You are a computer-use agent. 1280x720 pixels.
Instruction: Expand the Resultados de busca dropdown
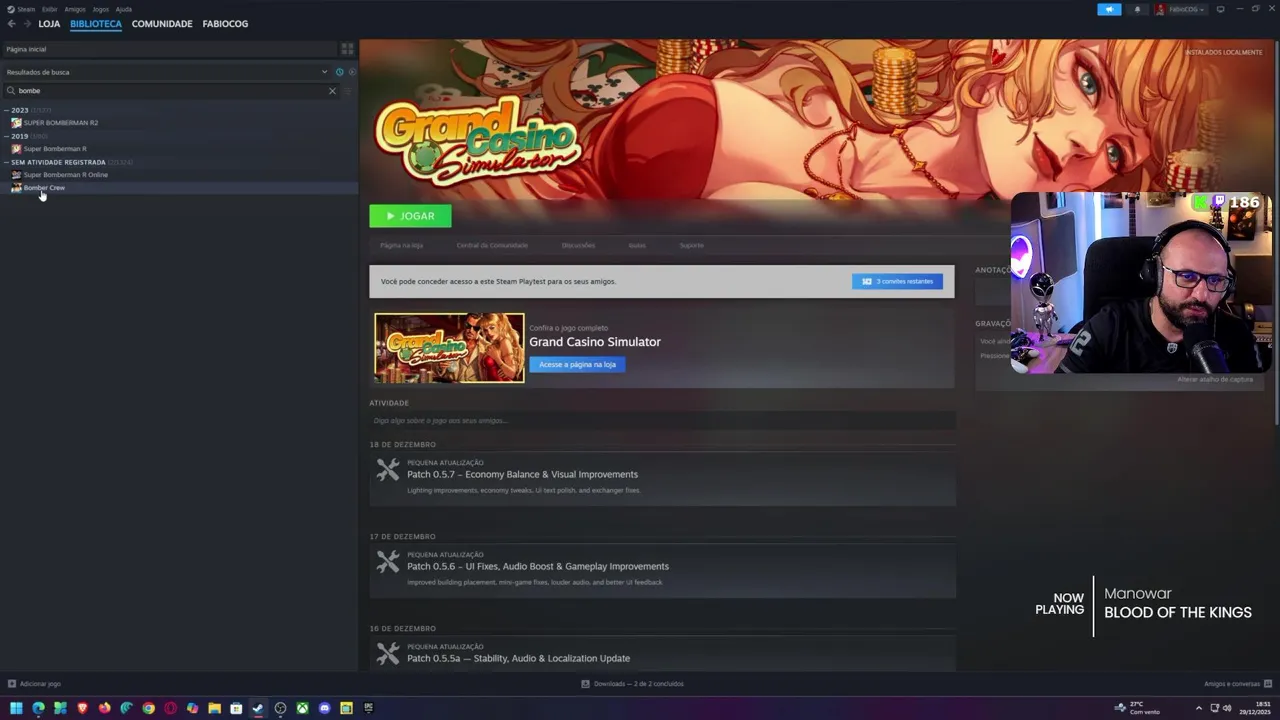324,72
